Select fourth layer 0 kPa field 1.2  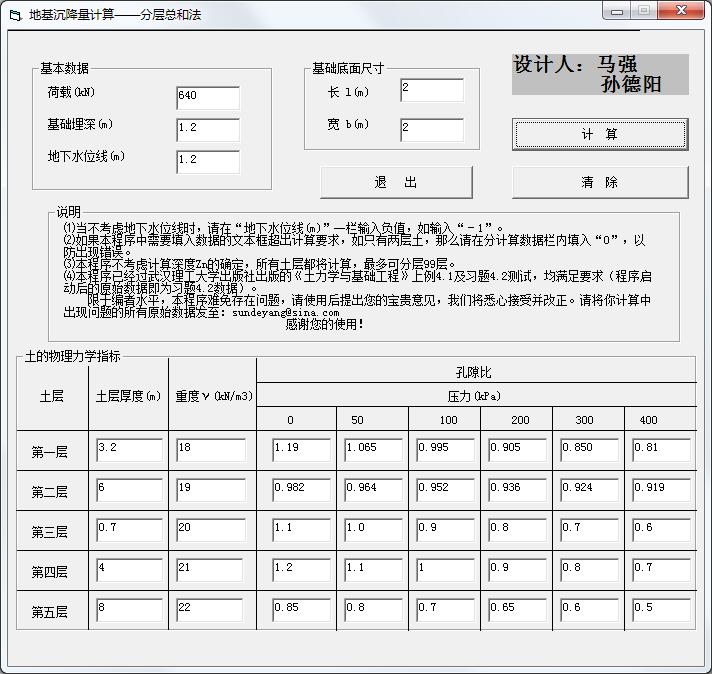click(x=302, y=570)
